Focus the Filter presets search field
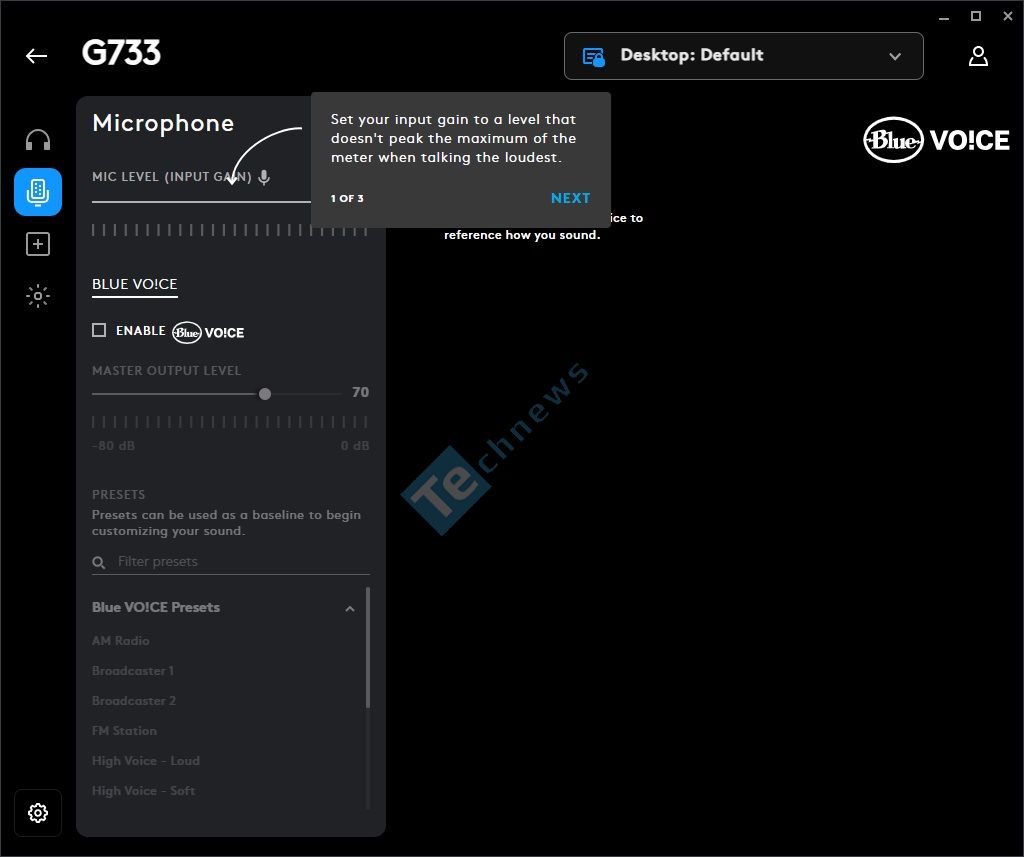Image resolution: width=1024 pixels, height=857 pixels. tap(231, 562)
